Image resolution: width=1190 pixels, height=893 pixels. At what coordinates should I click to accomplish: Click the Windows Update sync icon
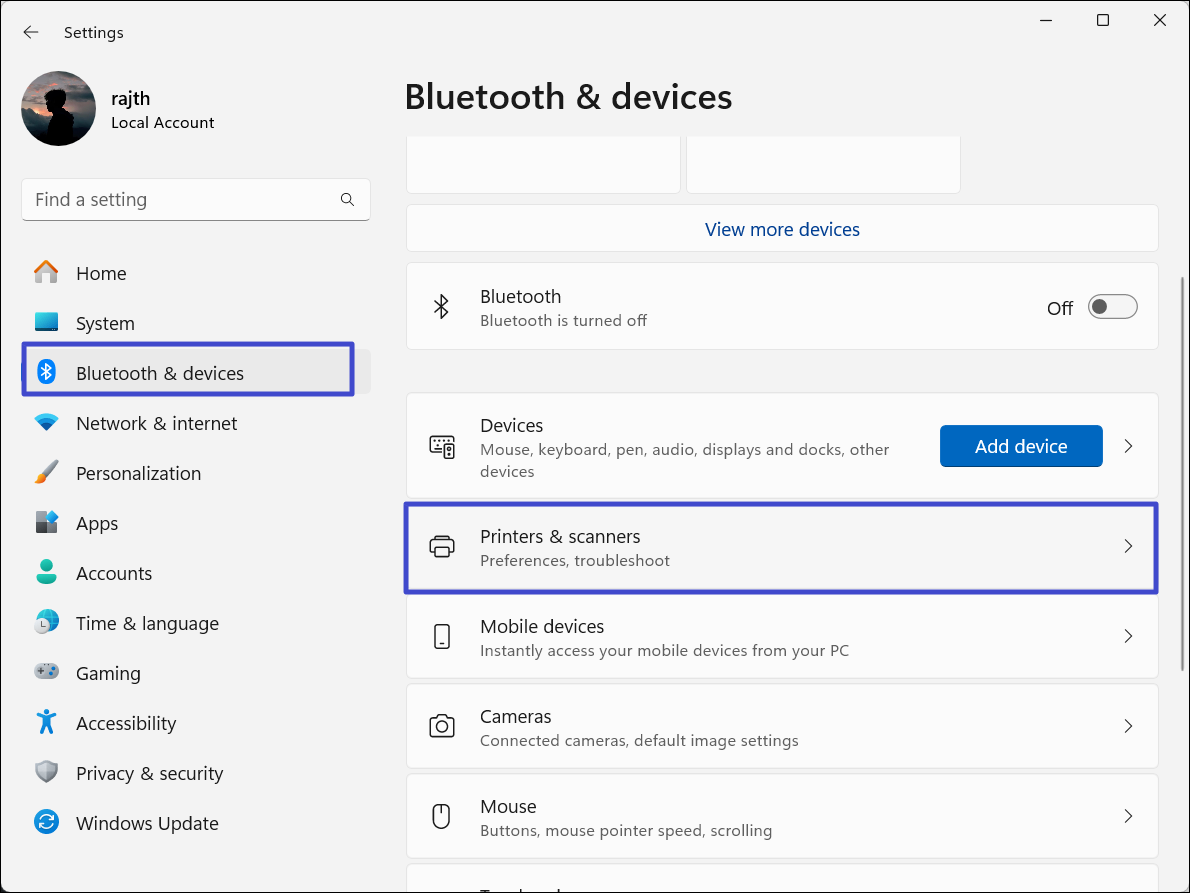click(46, 823)
